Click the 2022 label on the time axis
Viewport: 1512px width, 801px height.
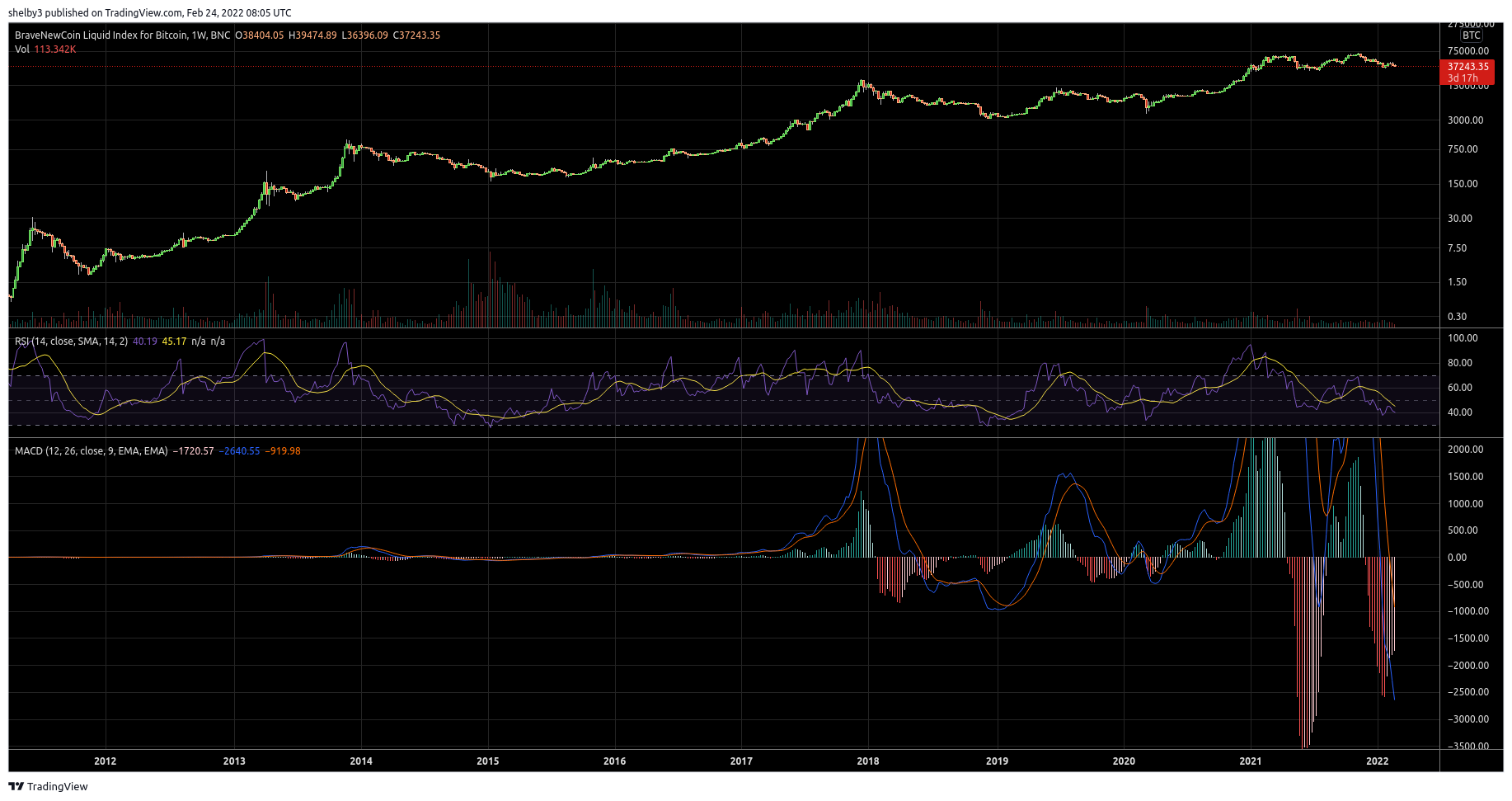pos(1378,761)
